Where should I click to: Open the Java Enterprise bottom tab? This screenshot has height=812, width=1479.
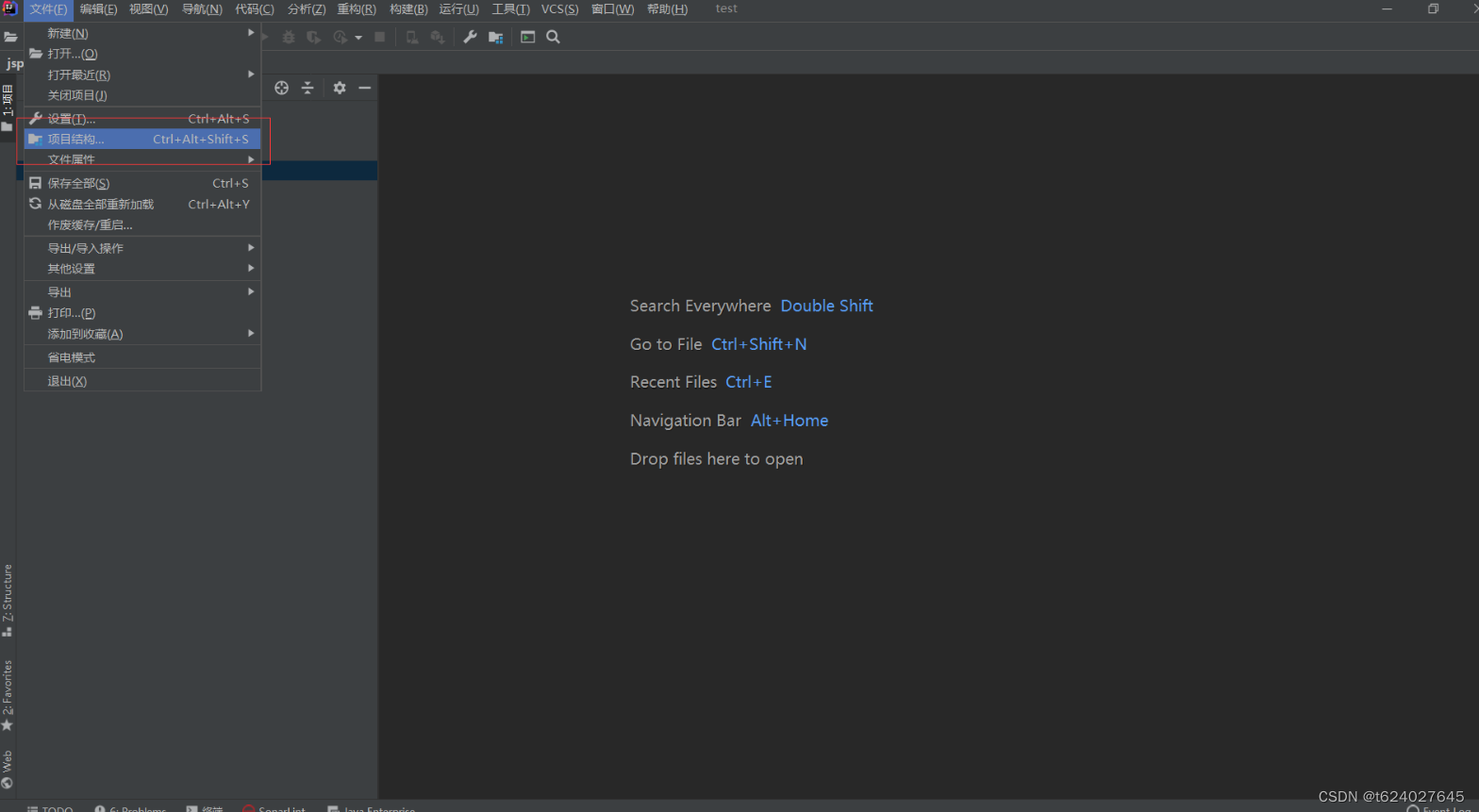(371, 808)
